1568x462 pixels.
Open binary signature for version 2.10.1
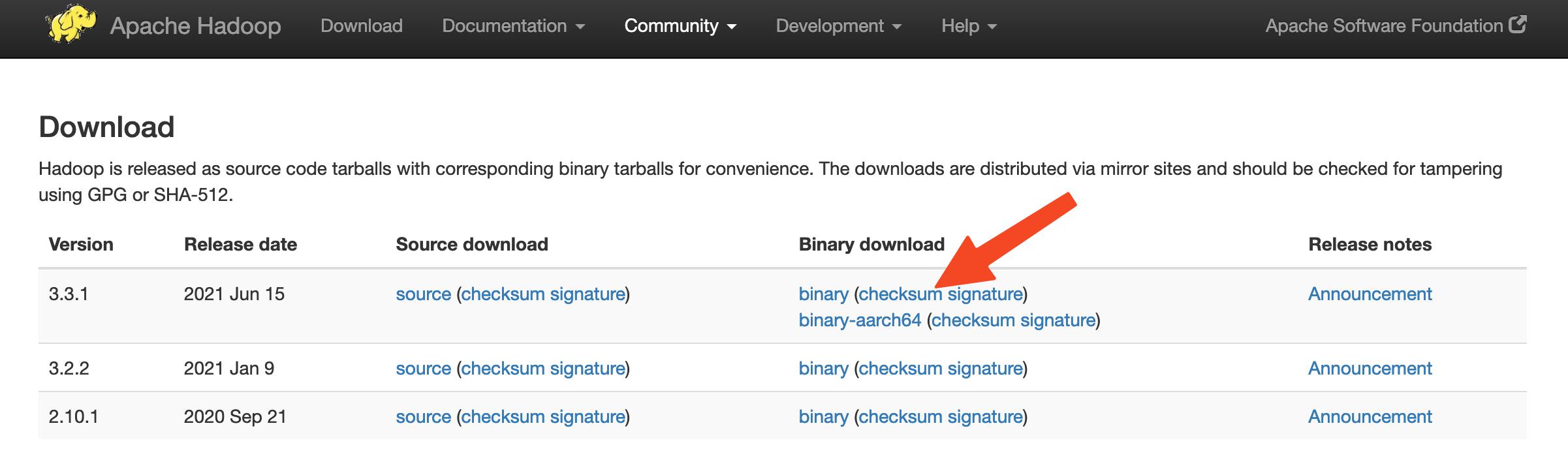985,417
